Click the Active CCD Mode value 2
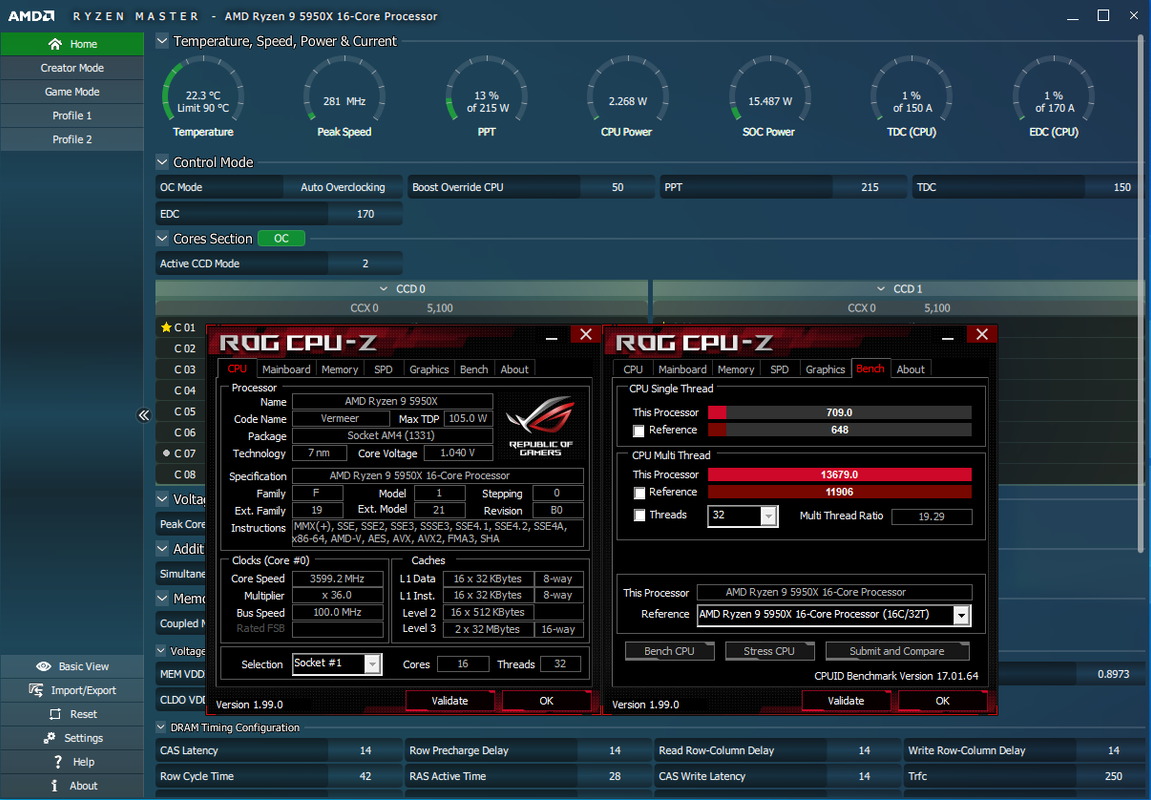This screenshot has height=800, width=1151. tap(365, 263)
